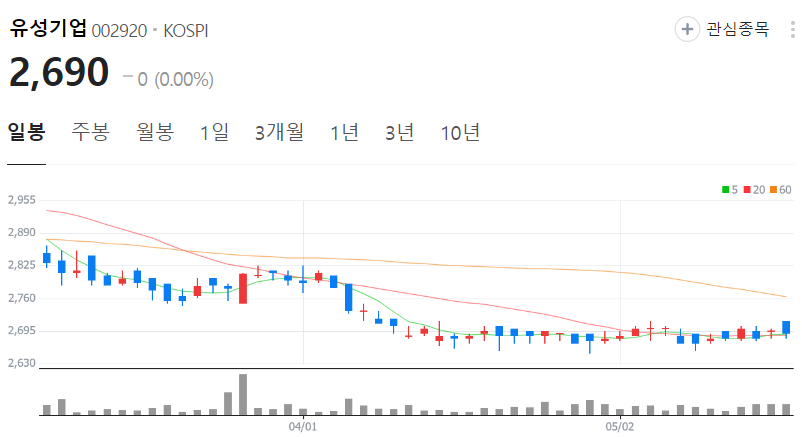
Task: Click the 04/01 date axis label
Action: (303, 426)
